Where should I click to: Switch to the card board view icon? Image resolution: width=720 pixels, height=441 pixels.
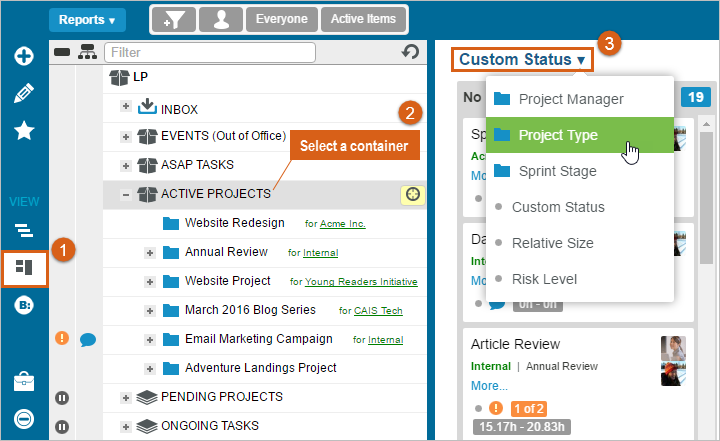click(x=23, y=268)
